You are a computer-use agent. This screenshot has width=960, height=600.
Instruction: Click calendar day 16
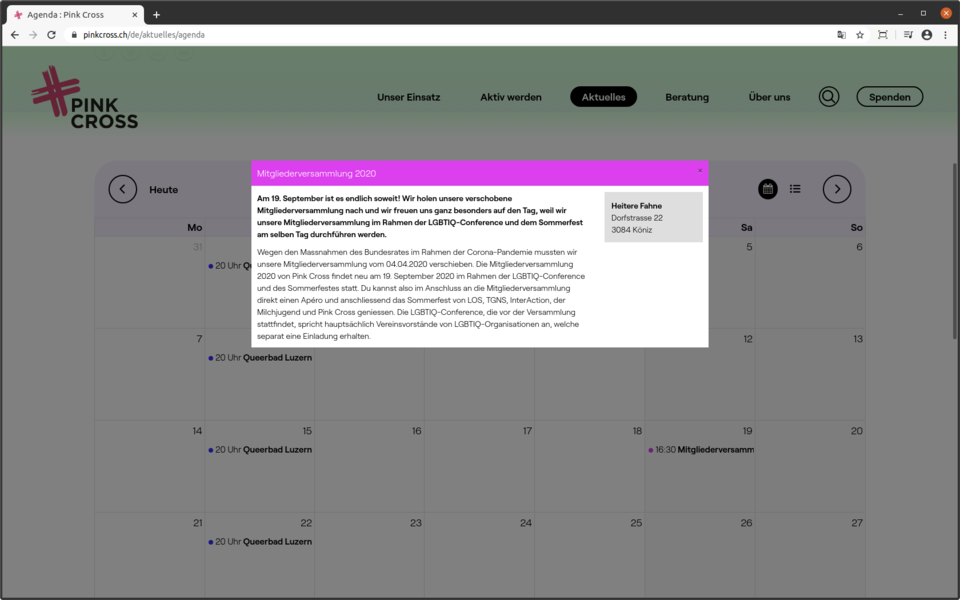tap(416, 431)
